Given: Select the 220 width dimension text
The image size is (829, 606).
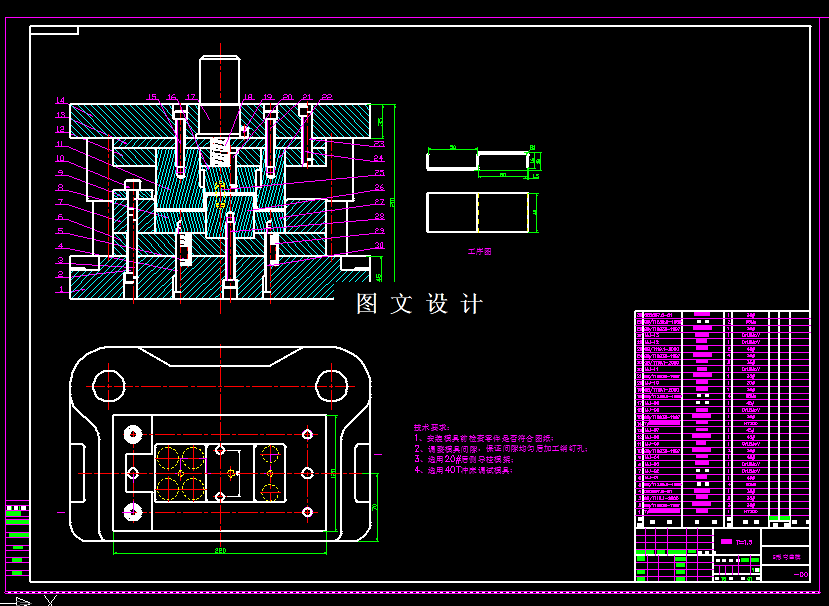Looking at the screenshot, I should click(x=220, y=550).
